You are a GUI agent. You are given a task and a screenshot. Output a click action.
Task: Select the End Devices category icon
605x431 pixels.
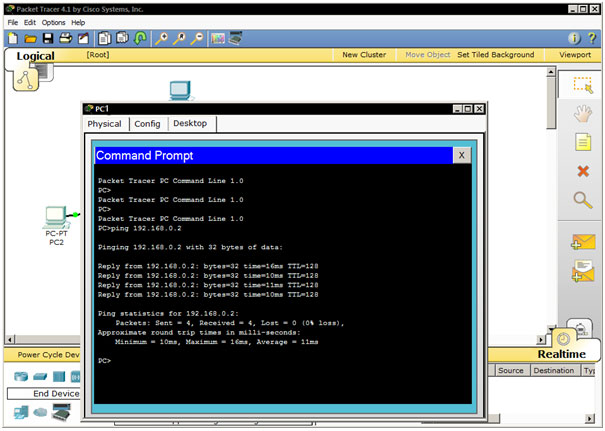tap(21, 412)
